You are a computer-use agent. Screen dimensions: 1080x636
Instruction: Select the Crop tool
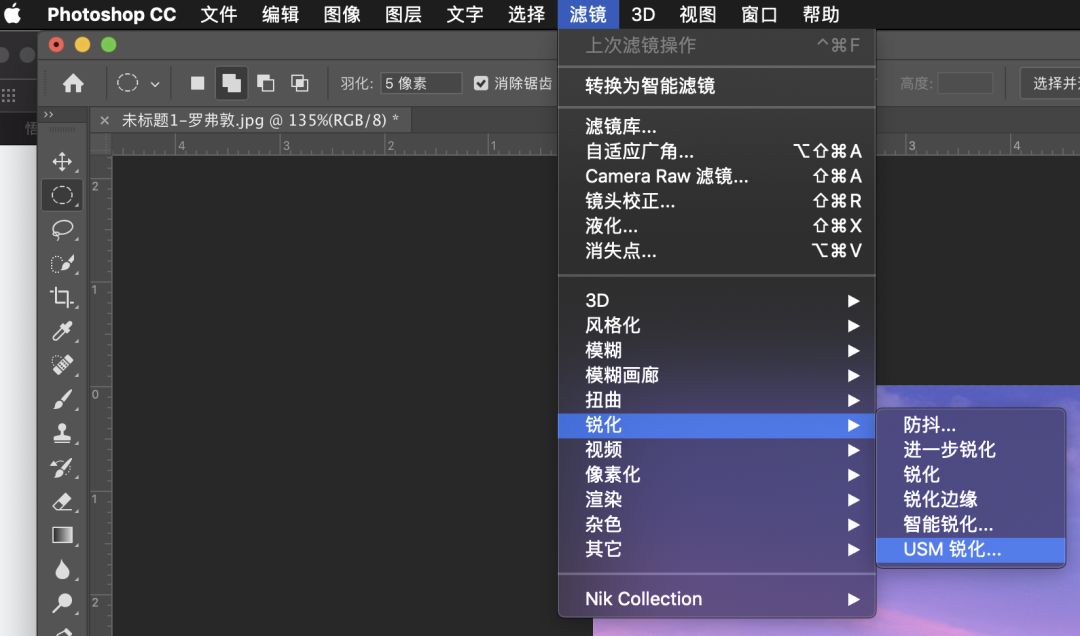tap(62, 298)
